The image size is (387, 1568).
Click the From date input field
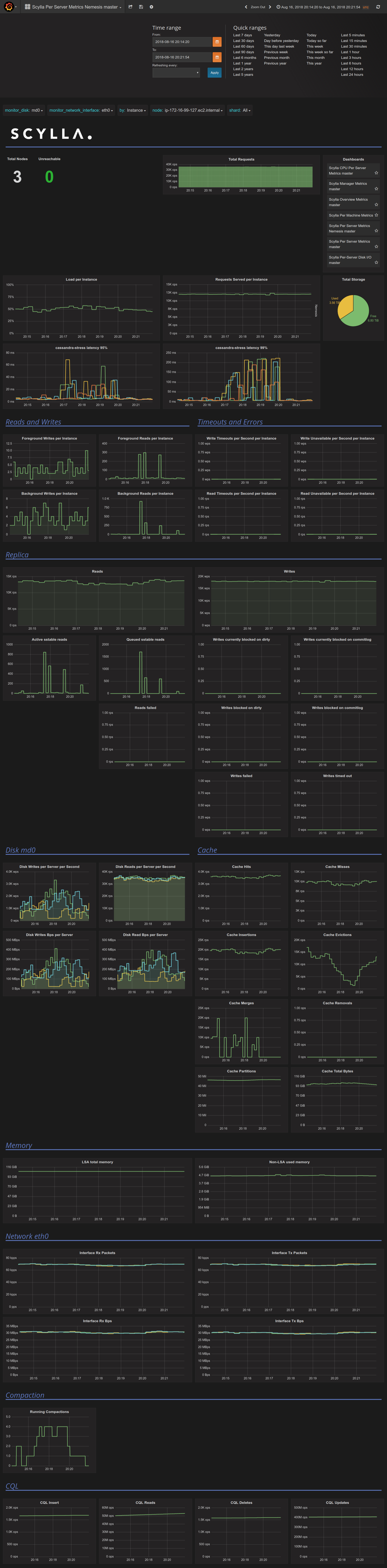click(x=182, y=42)
